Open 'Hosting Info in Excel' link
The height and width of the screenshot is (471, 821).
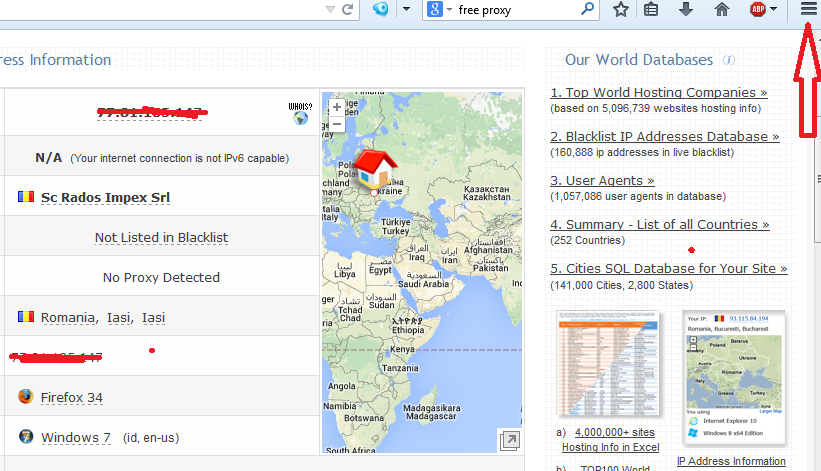pyautogui.click(x=611, y=447)
